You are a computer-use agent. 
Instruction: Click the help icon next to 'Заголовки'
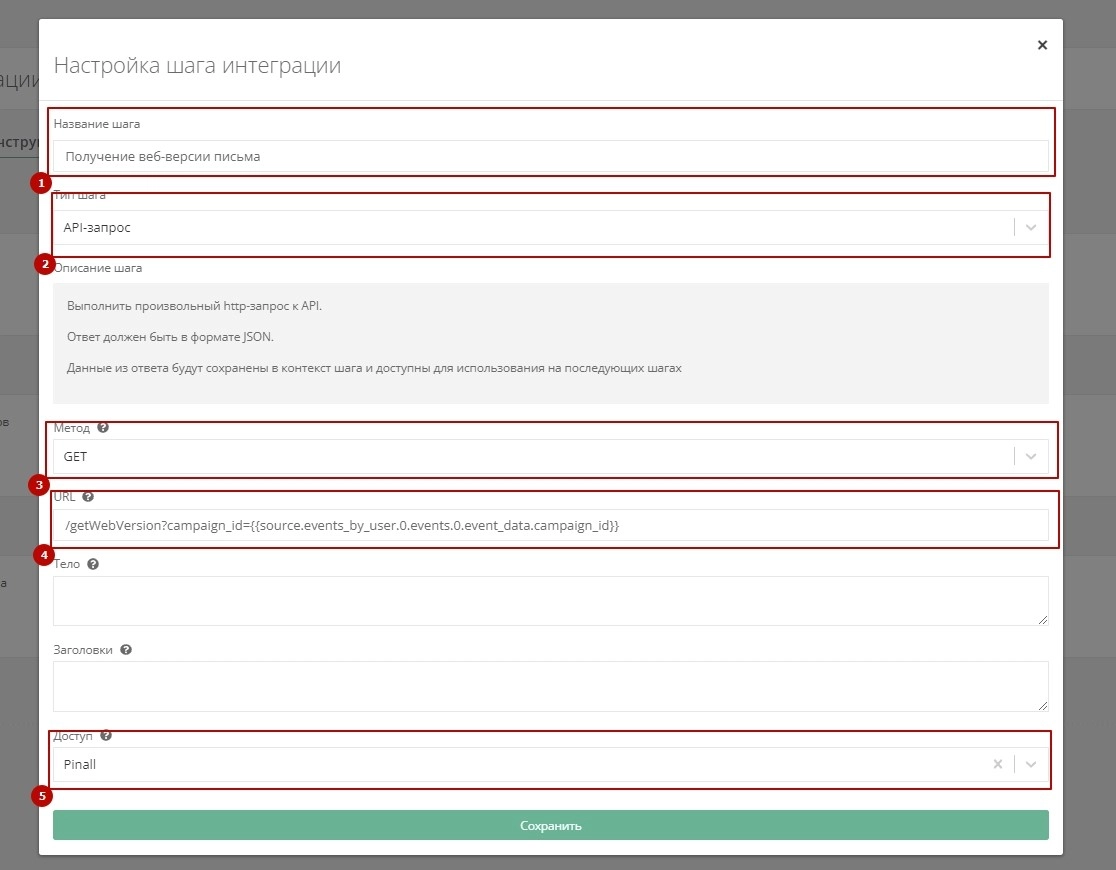126,650
